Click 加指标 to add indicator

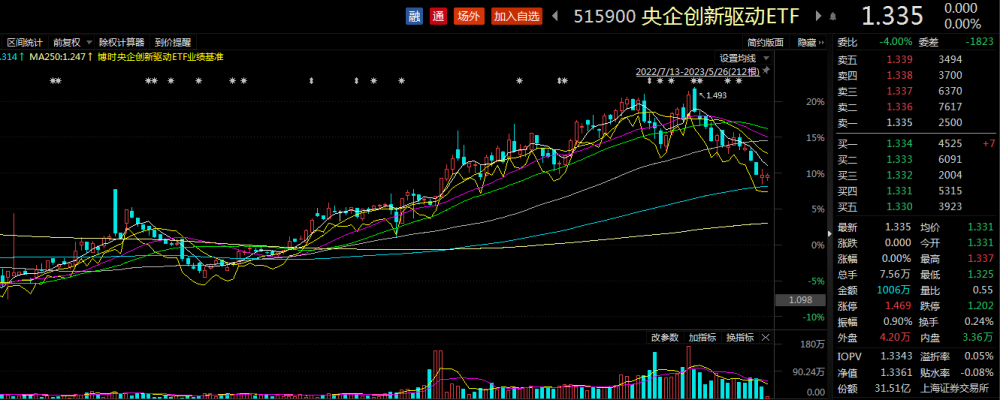[703, 337]
